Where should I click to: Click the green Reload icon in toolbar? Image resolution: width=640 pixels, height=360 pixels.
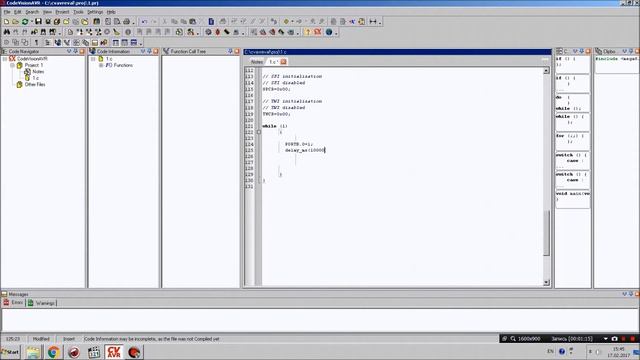25,22
